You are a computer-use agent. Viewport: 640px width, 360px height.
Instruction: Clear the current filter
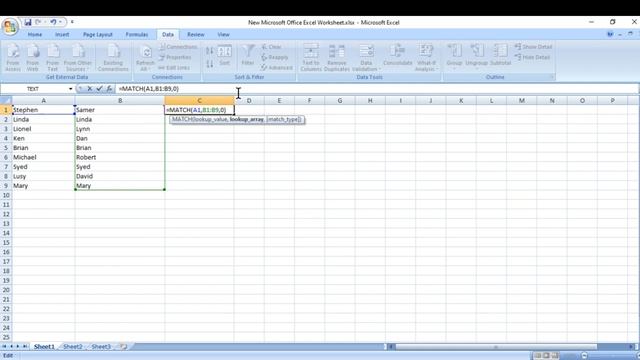271,47
